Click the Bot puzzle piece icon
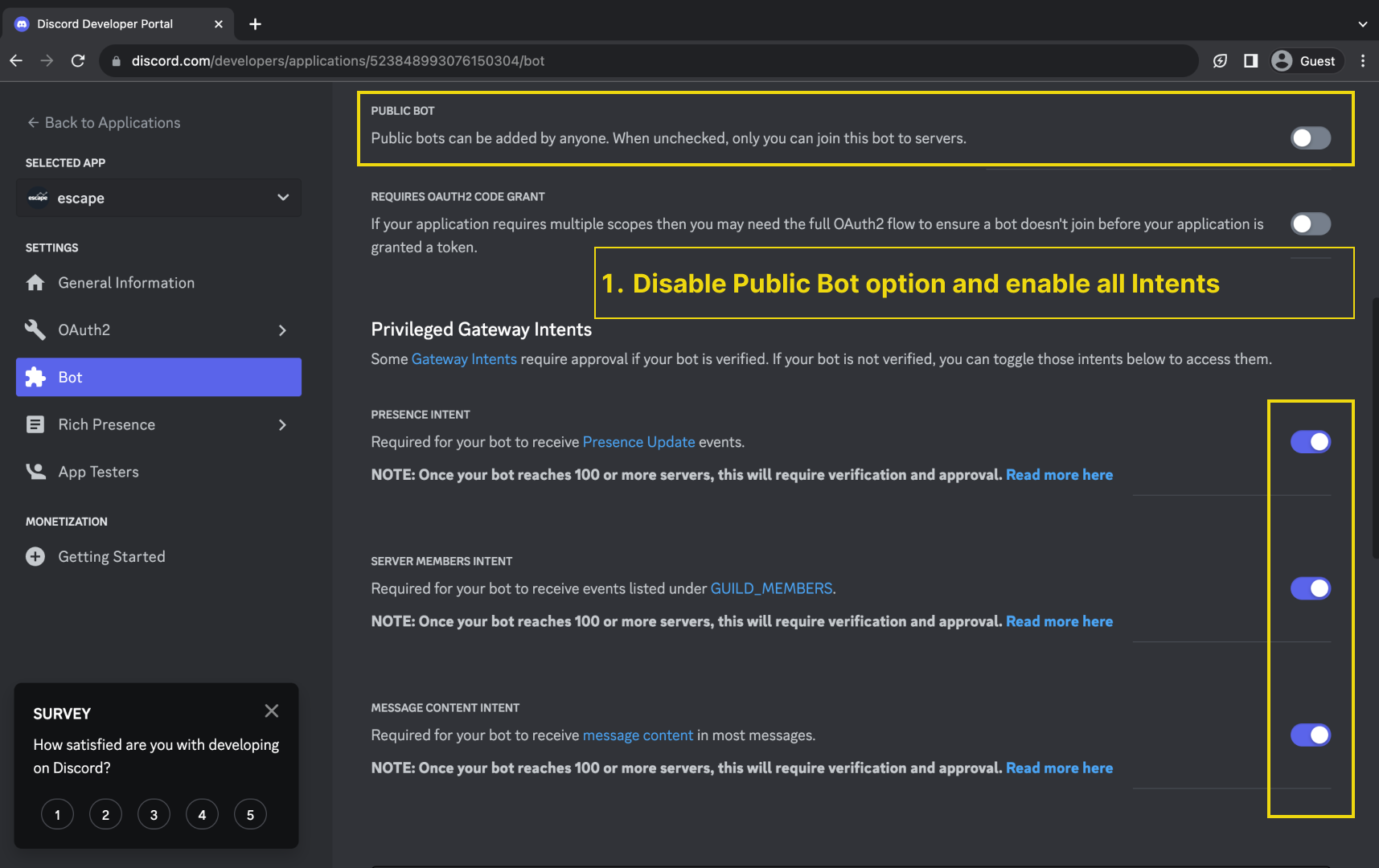1379x868 pixels. click(35, 377)
